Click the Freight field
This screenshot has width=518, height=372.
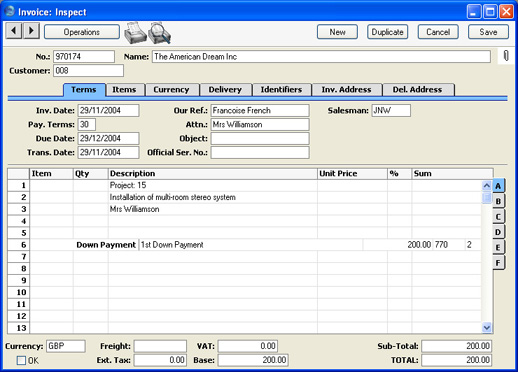(160, 346)
